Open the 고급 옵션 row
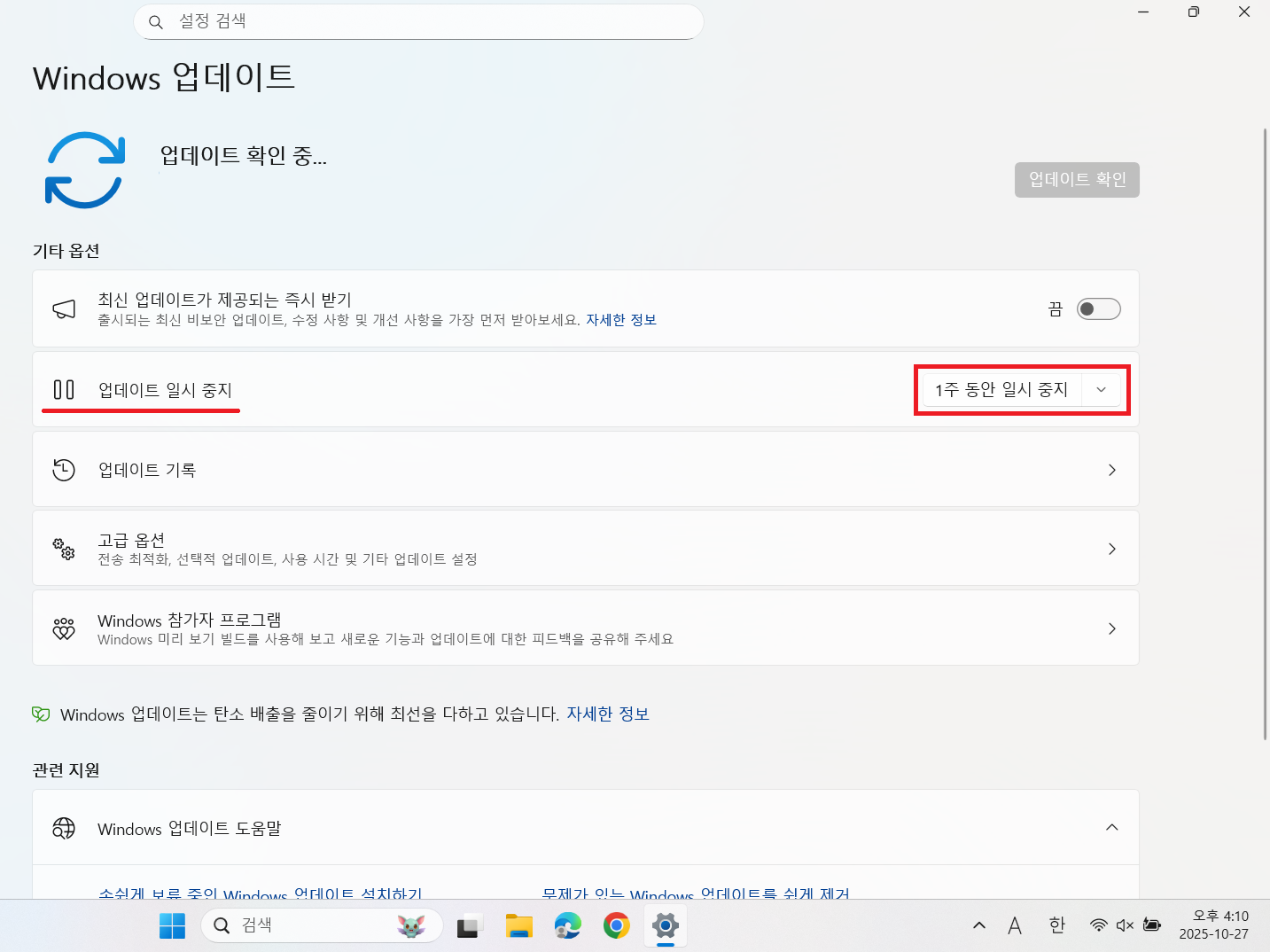The width and height of the screenshot is (1270, 952). tap(586, 549)
